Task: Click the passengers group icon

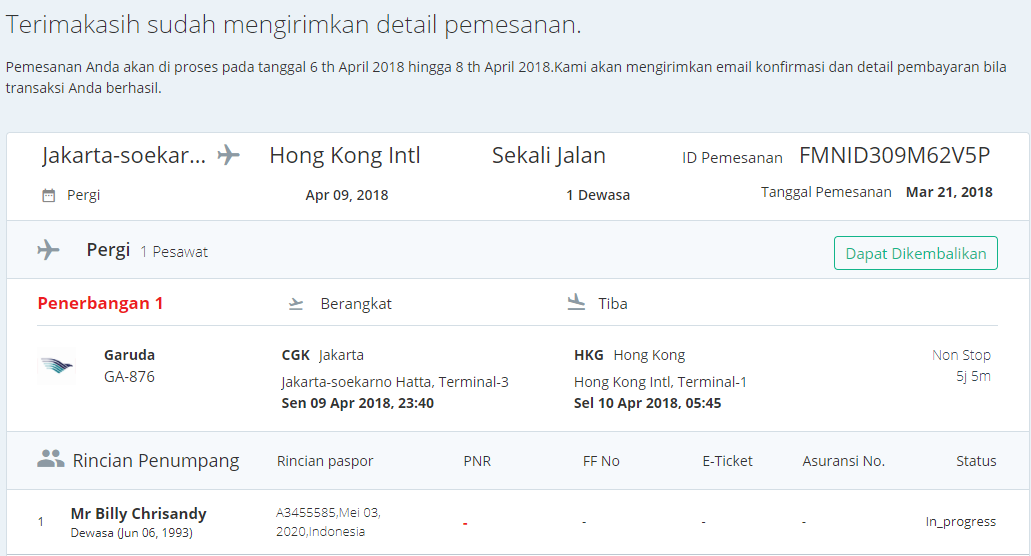Action: 50,460
